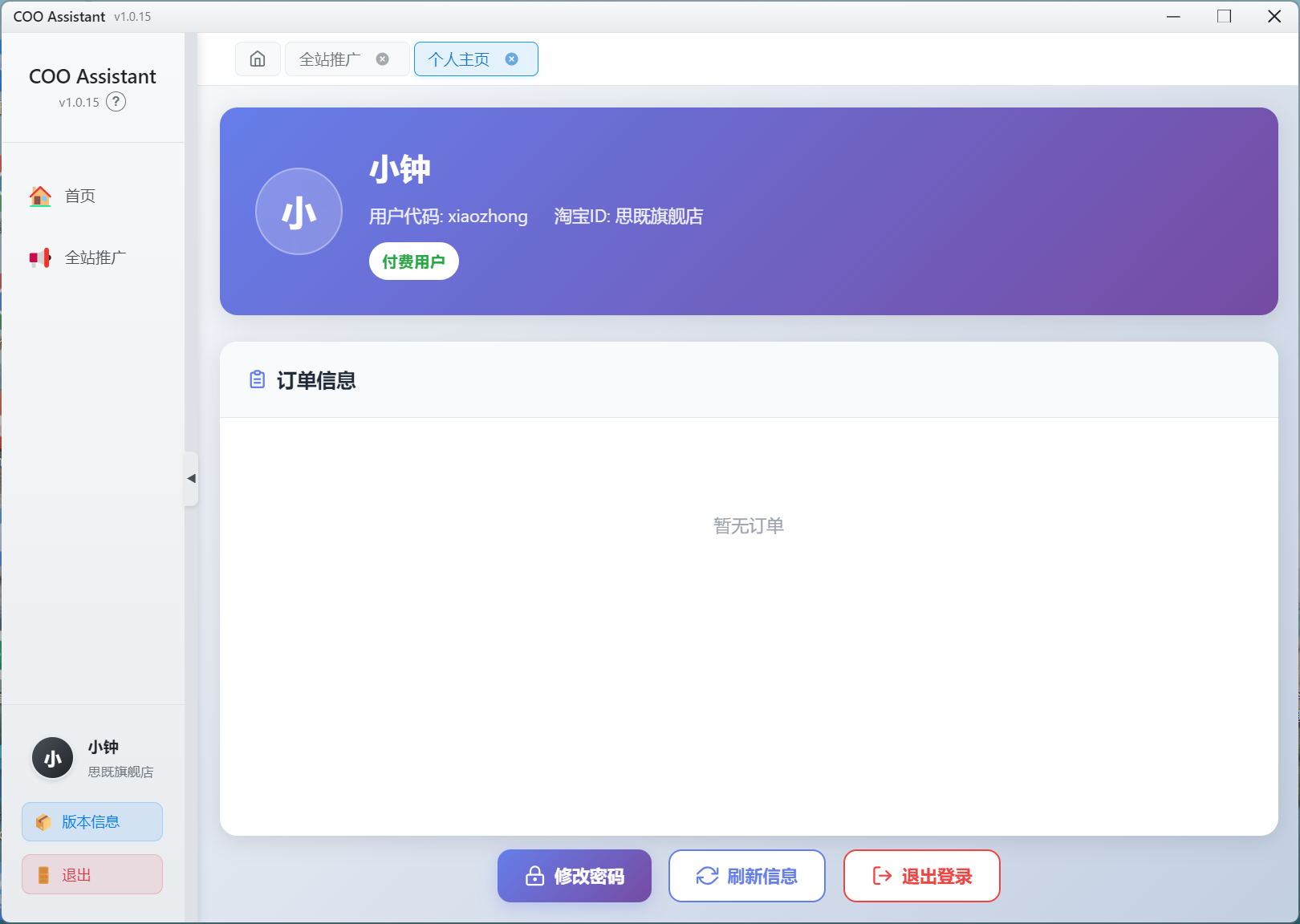1300x924 pixels.
Task: Click the clipboard icon beside 订单信息
Action: (x=257, y=379)
